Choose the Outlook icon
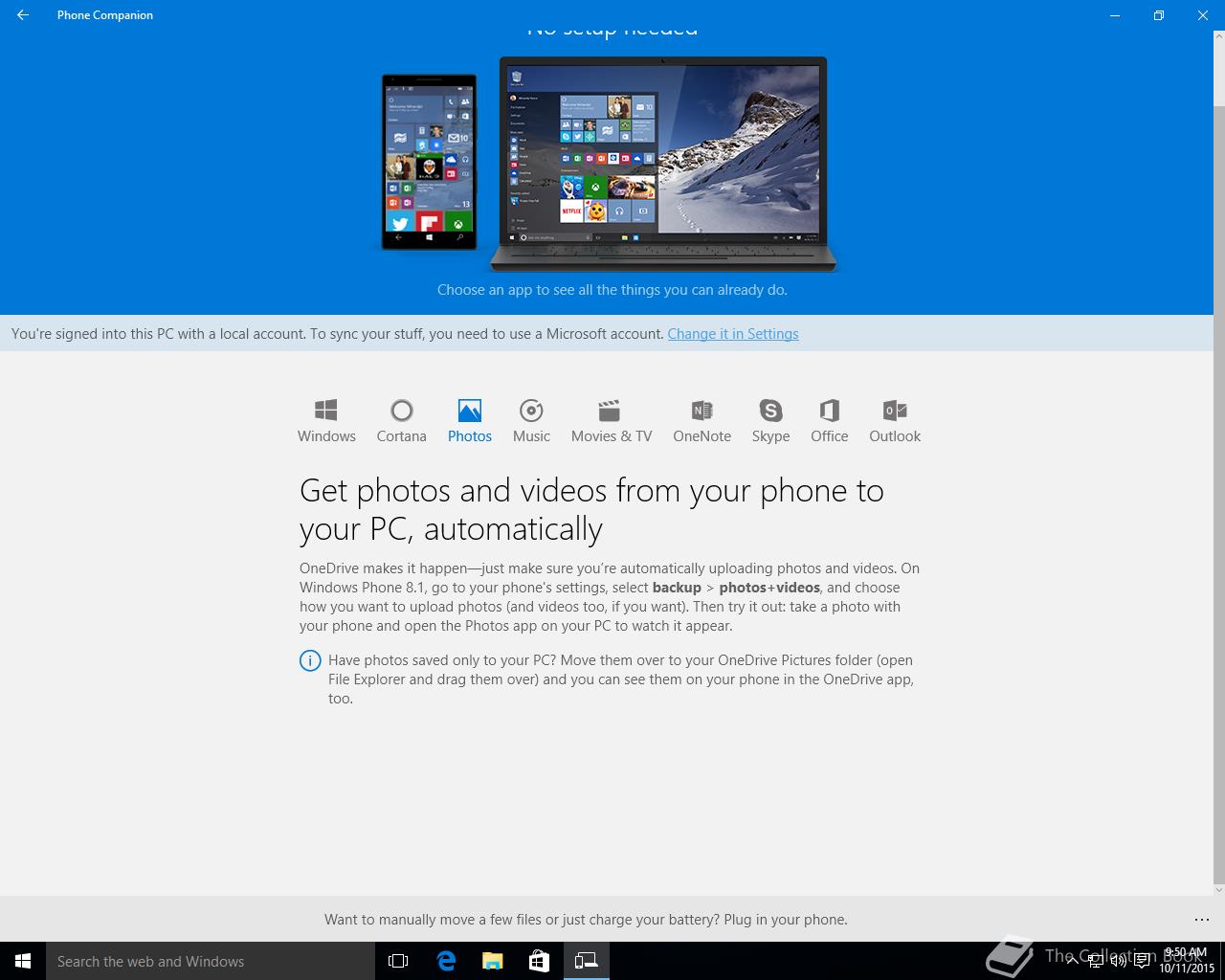 (x=895, y=411)
